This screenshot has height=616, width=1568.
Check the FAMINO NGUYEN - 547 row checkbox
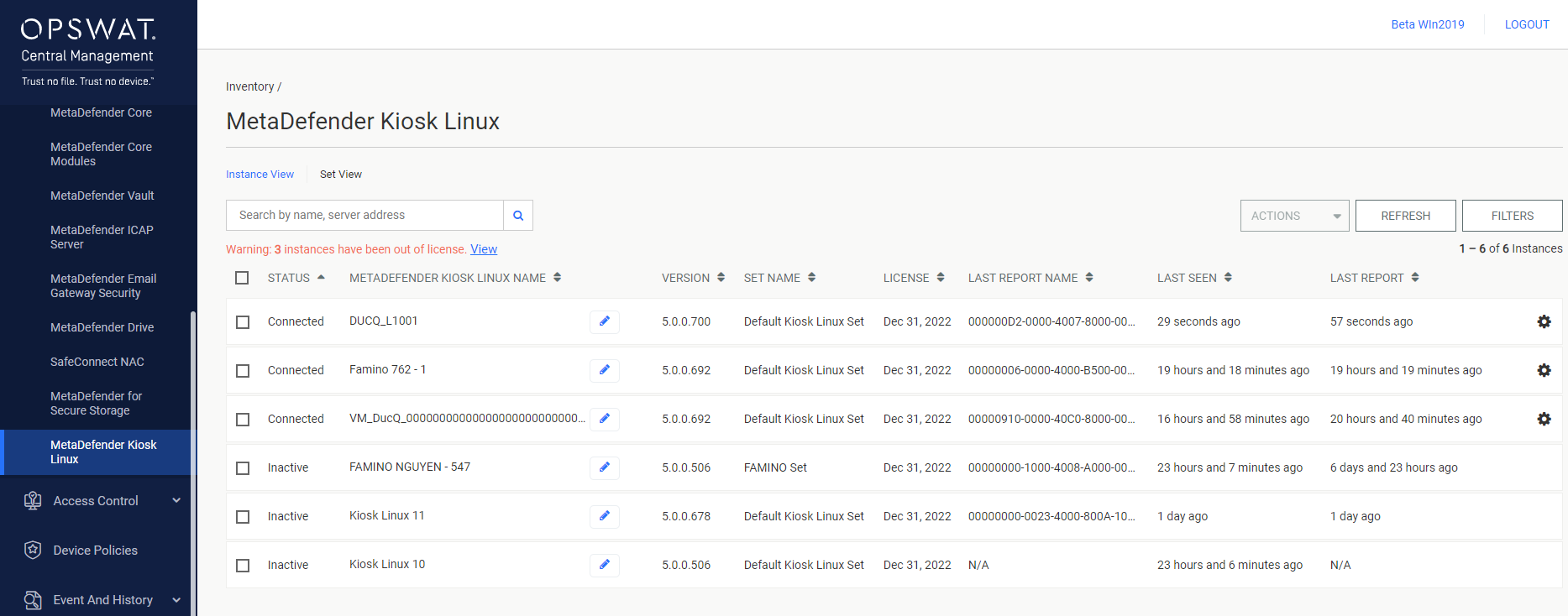click(x=243, y=468)
